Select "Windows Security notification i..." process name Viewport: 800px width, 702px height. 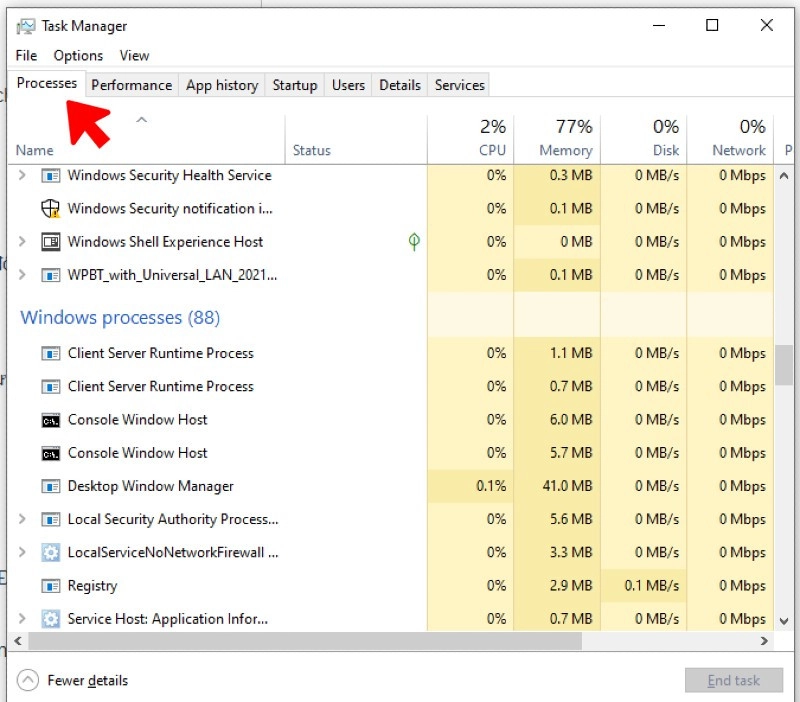[x=170, y=209]
